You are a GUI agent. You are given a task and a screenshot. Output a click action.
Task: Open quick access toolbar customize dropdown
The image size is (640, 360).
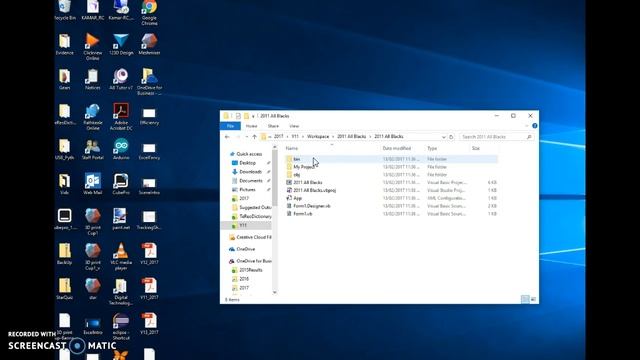click(253, 116)
